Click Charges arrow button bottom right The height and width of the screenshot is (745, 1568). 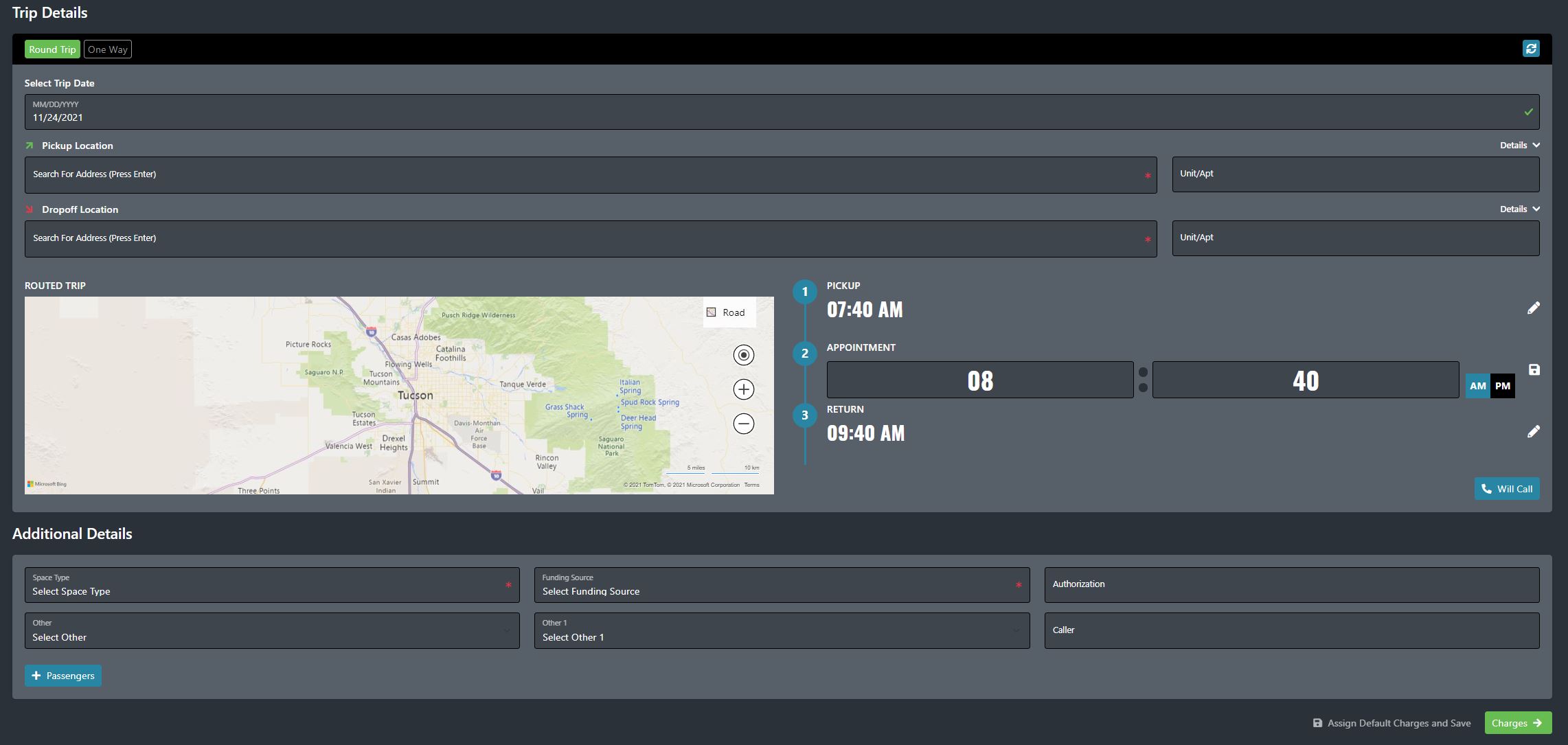pos(1517,722)
